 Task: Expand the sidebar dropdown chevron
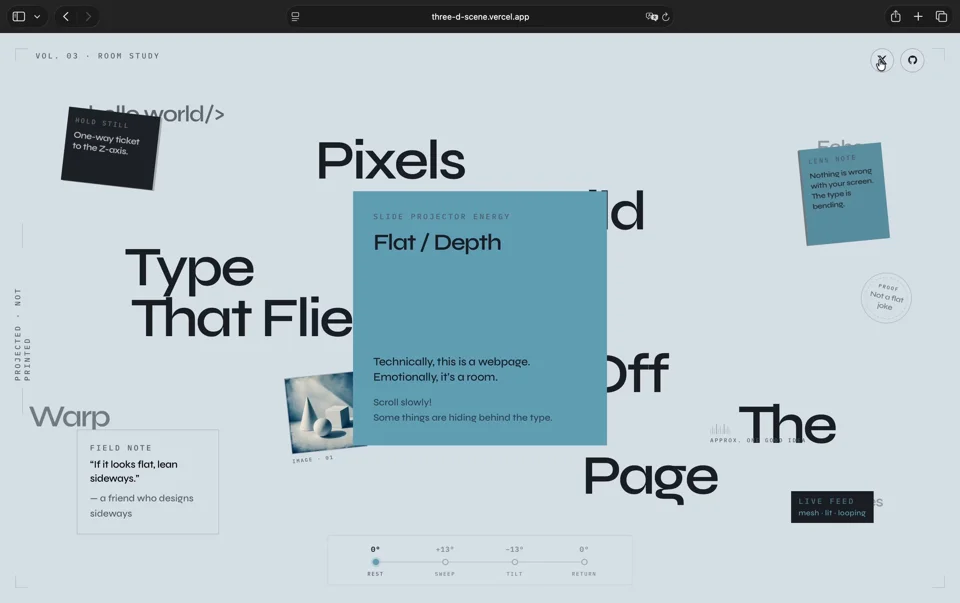[x=37, y=17]
